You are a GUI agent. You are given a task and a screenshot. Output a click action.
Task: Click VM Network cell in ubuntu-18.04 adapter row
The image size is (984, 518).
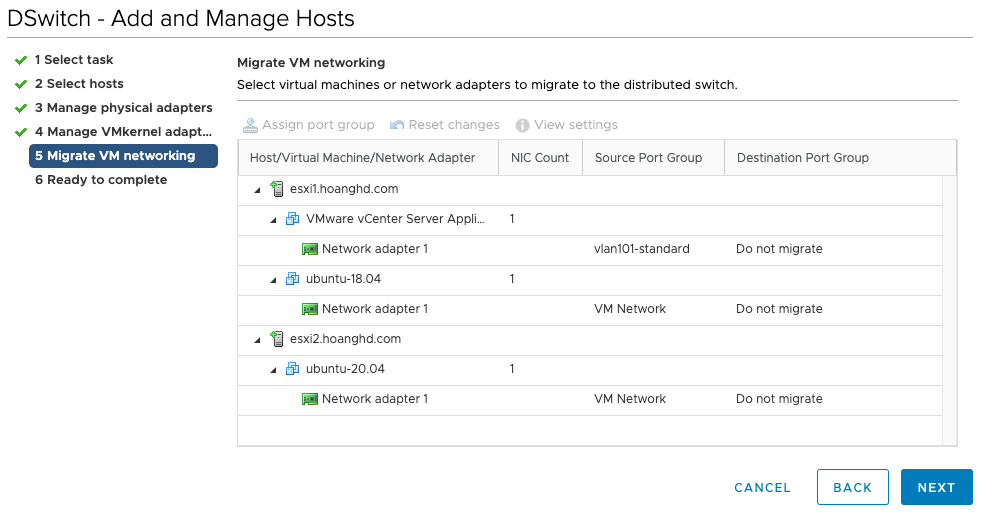[630, 309]
